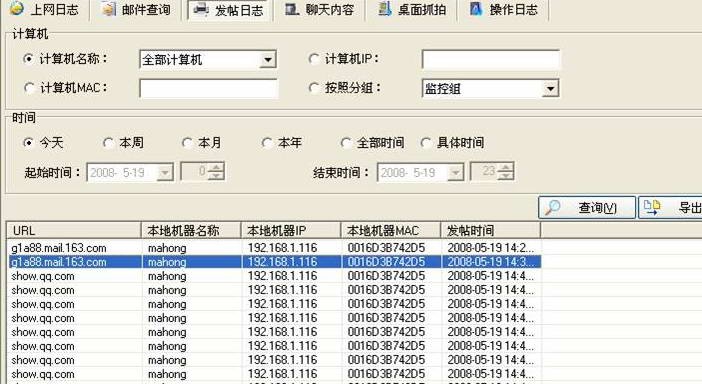Sort by 本地机器名称 column header
This screenshot has width=702, height=384.
[191, 230]
